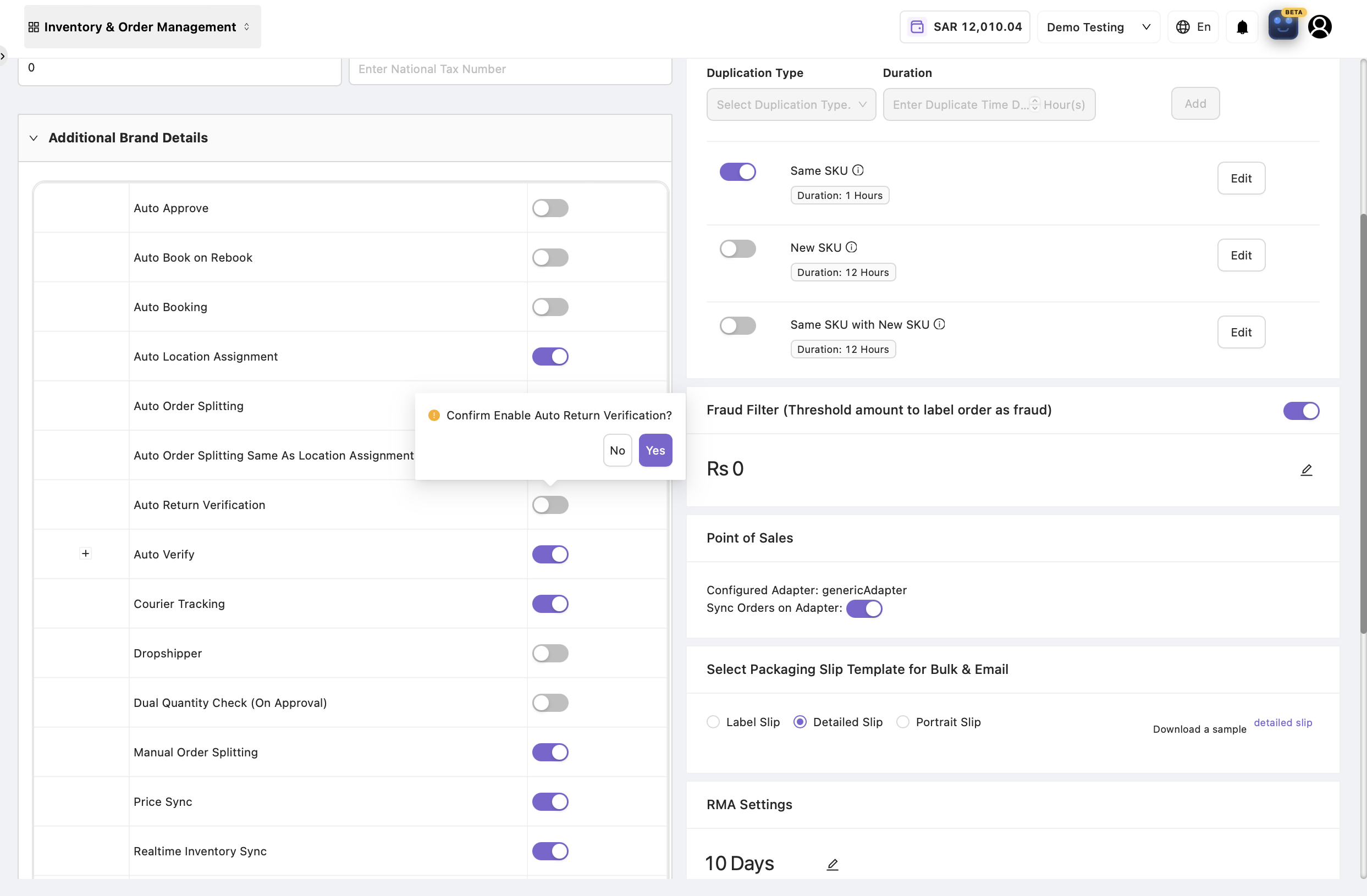The height and width of the screenshot is (896, 1367).
Task: Open the Demo Testing account dropdown
Action: coord(1098,27)
